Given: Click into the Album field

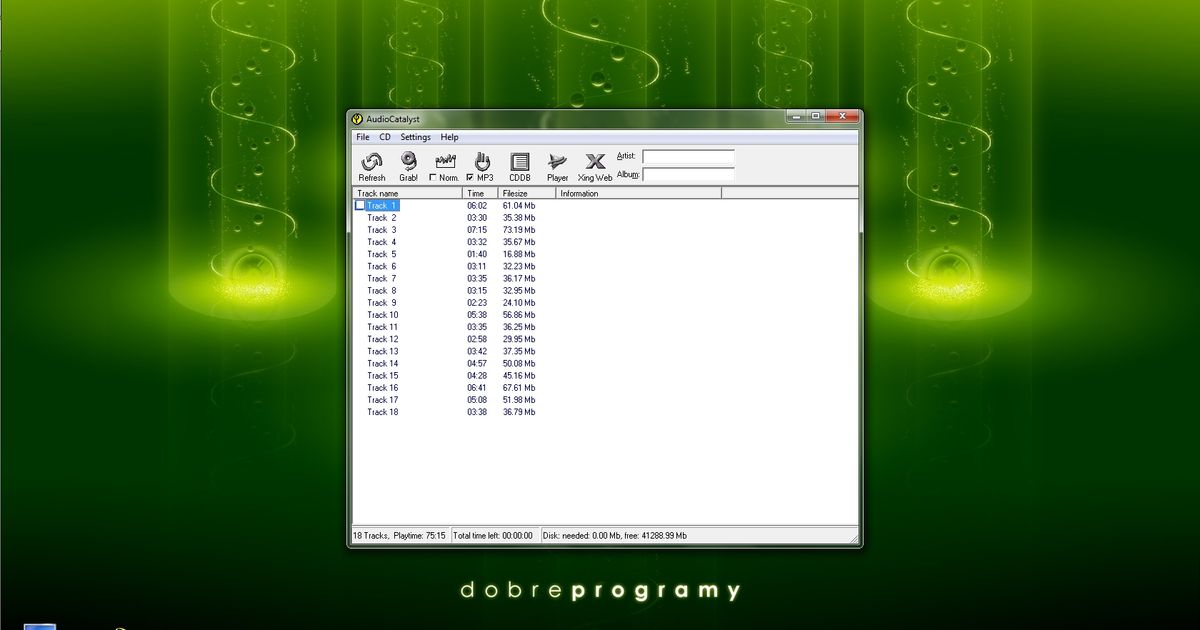Looking at the screenshot, I should coord(688,174).
